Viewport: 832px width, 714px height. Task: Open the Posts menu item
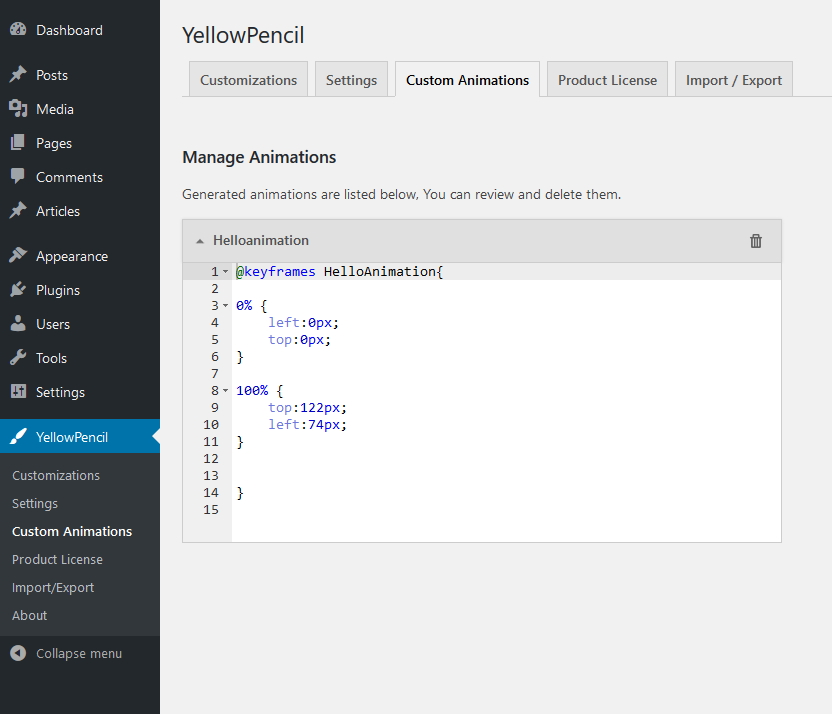[x=80, y=75]
